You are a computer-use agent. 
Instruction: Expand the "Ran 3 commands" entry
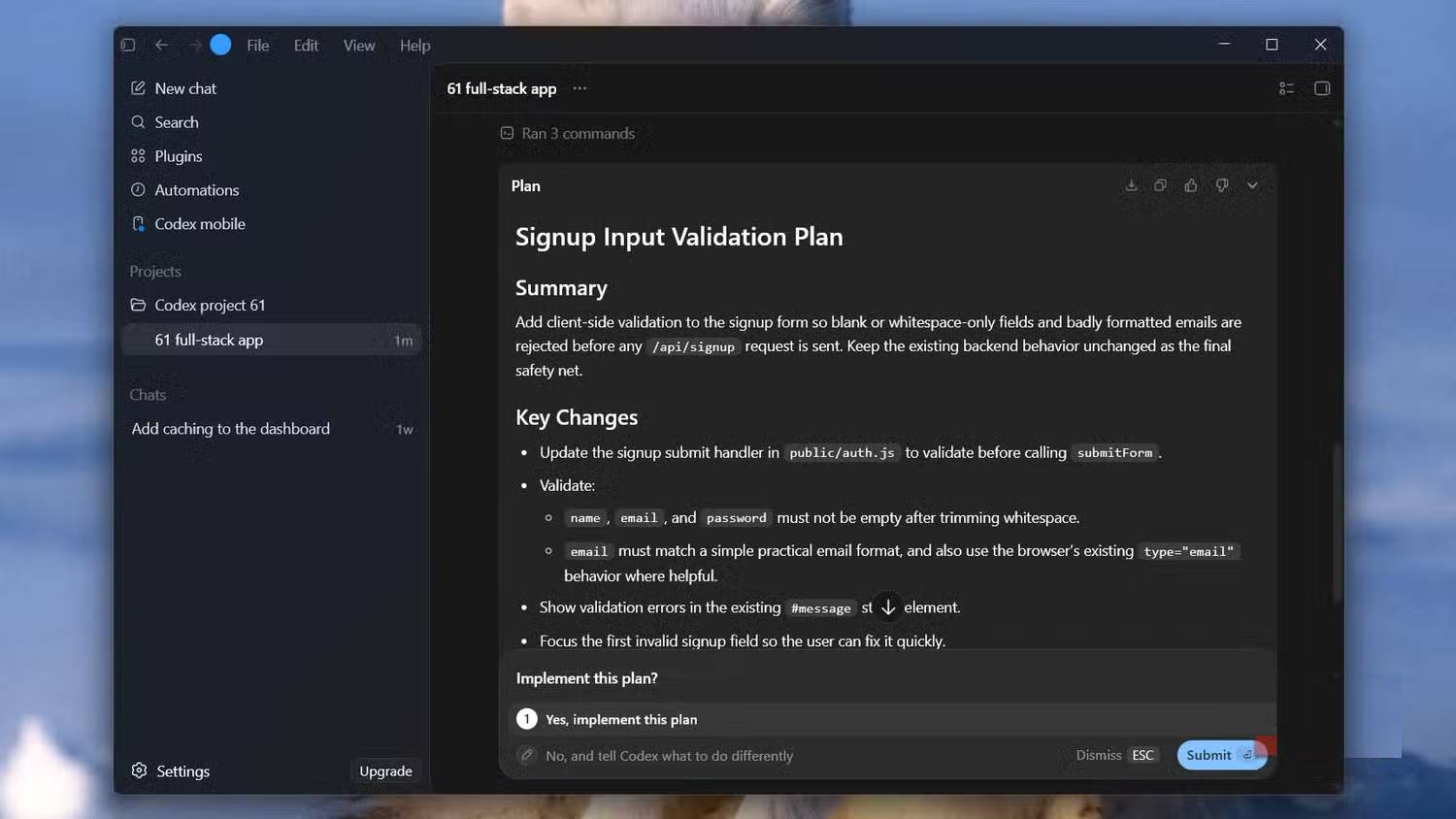tap(568, 133)
